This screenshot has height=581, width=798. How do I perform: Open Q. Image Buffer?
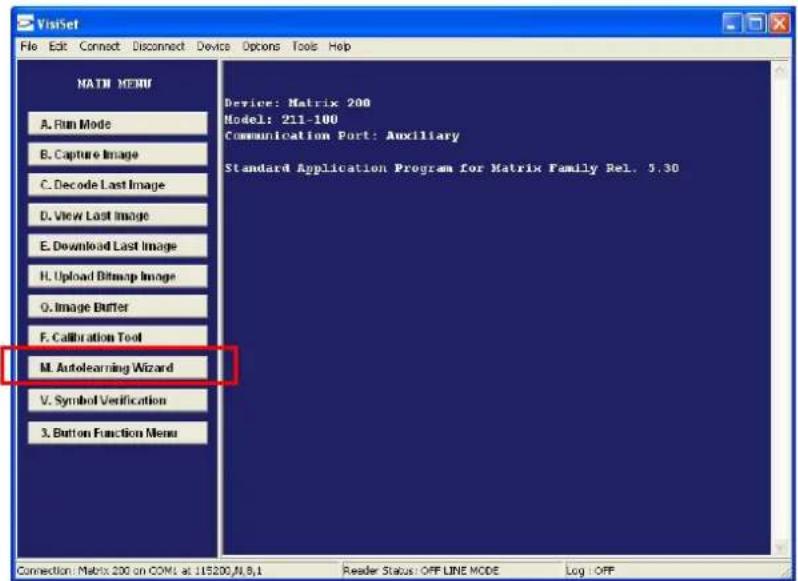pos(118,307)
